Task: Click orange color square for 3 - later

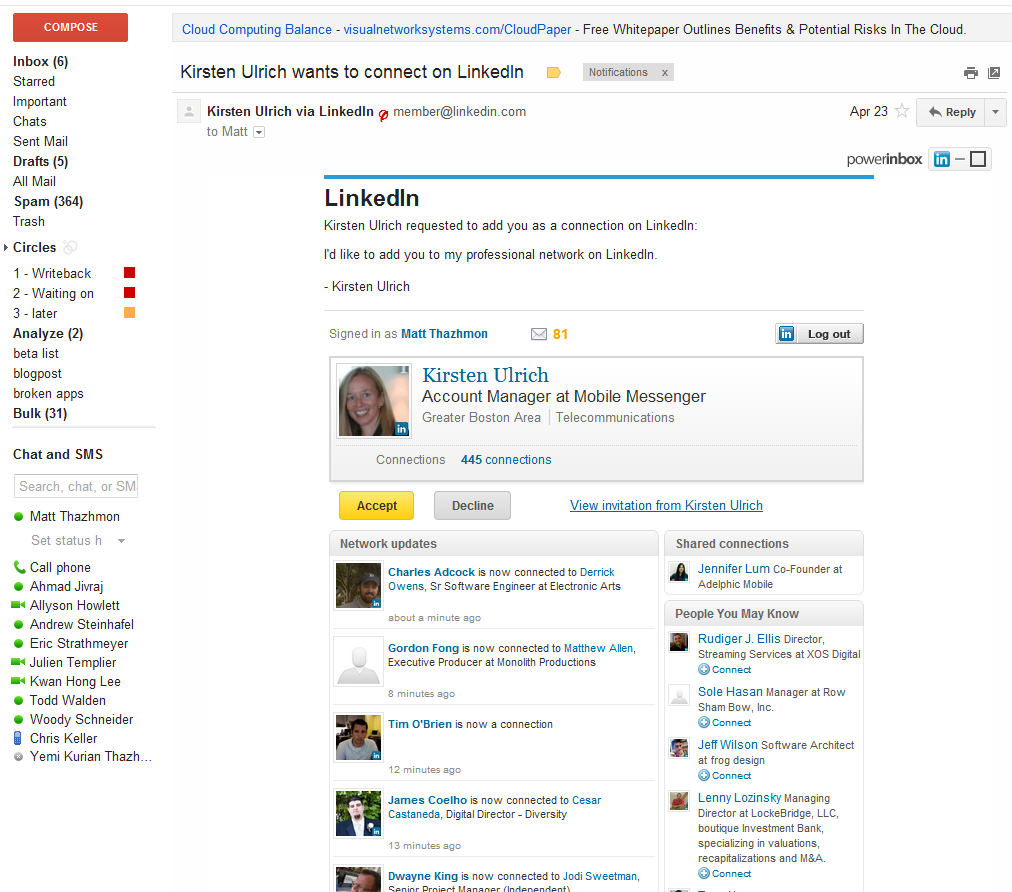Action: (x=129, y=312)
